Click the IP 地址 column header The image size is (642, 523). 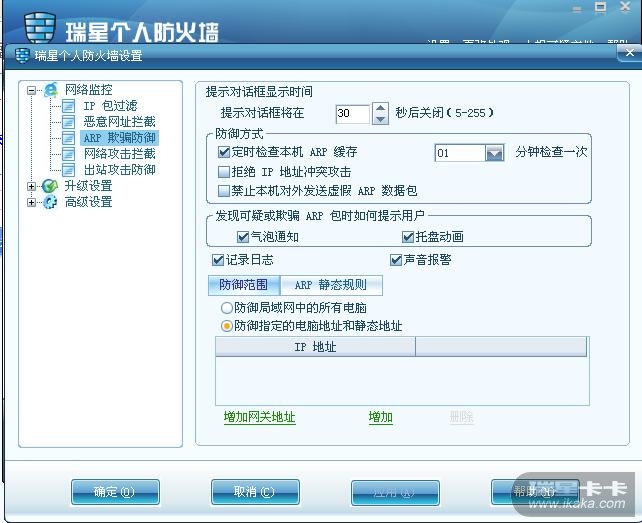315,347
